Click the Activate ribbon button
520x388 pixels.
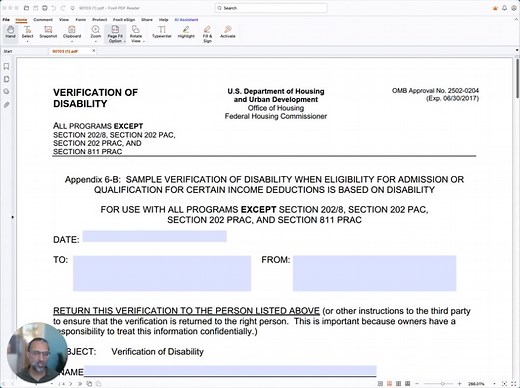point(228,32)
